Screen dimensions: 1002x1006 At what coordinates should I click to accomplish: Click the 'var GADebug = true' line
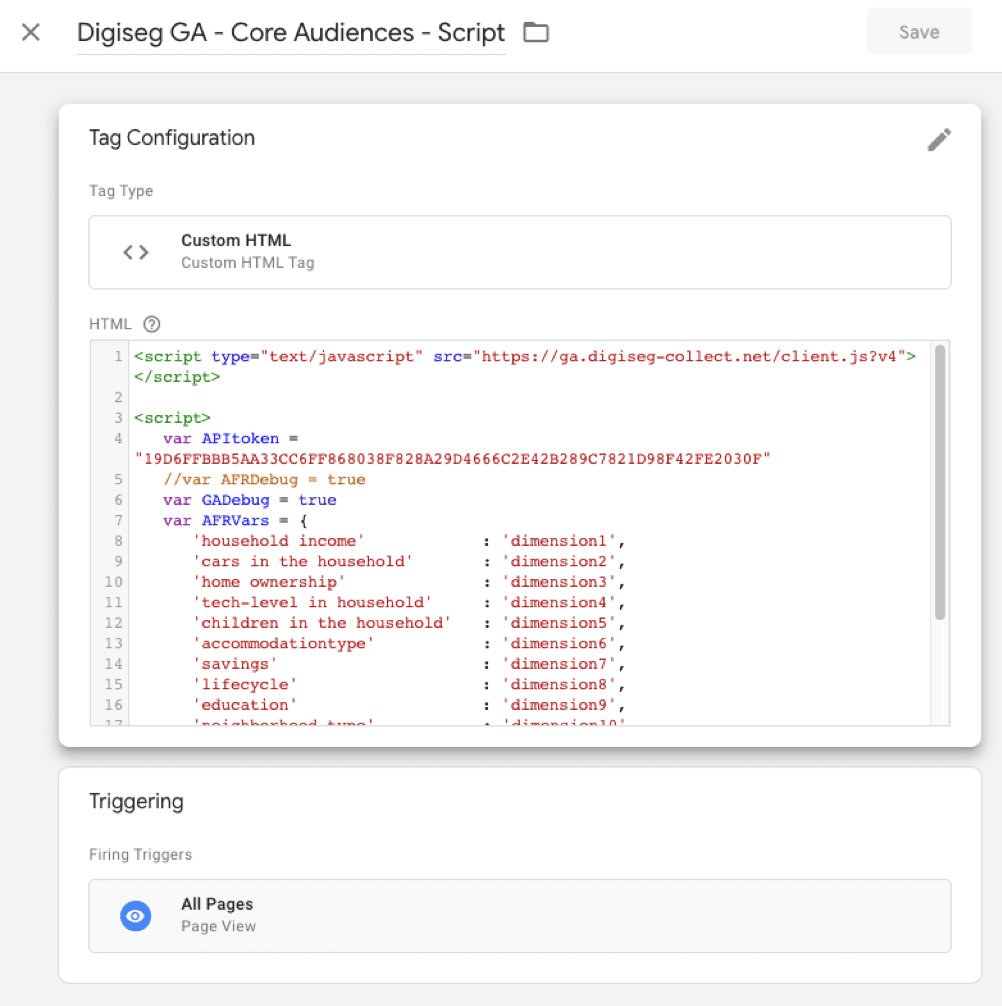point(250,500)
